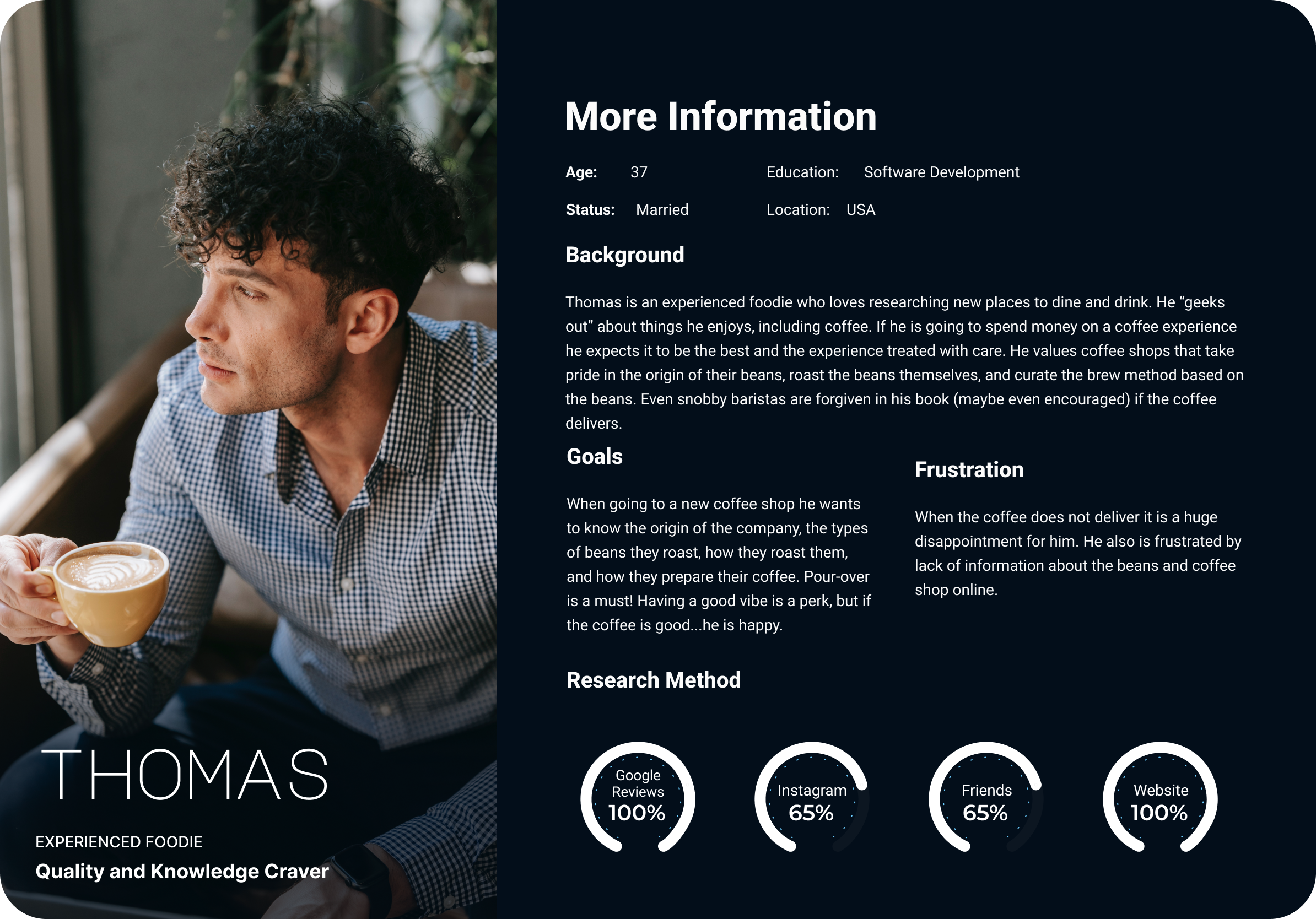
Task: Click the 'Location:' label
Action: click(798, 210)
